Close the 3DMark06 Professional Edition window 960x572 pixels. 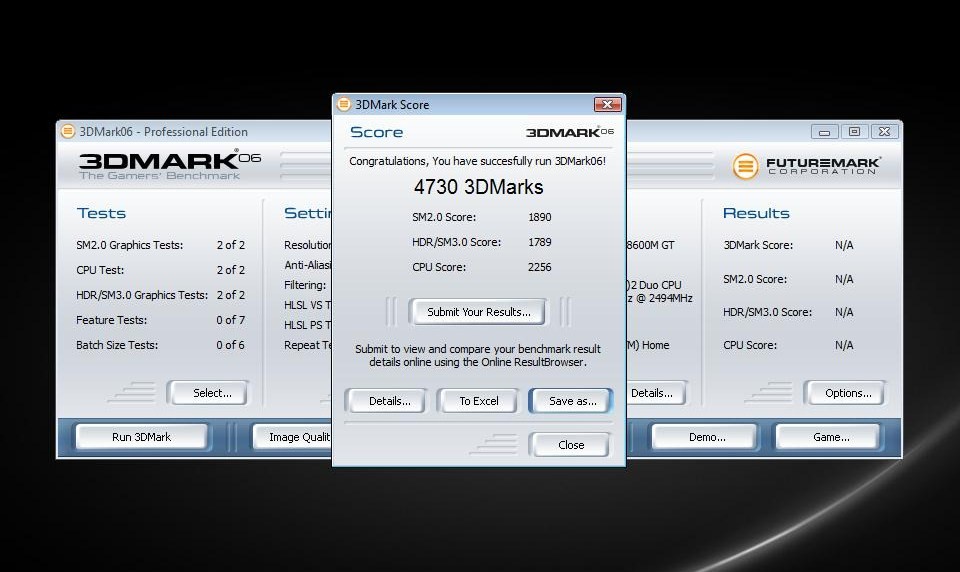(x=885, y=132)
